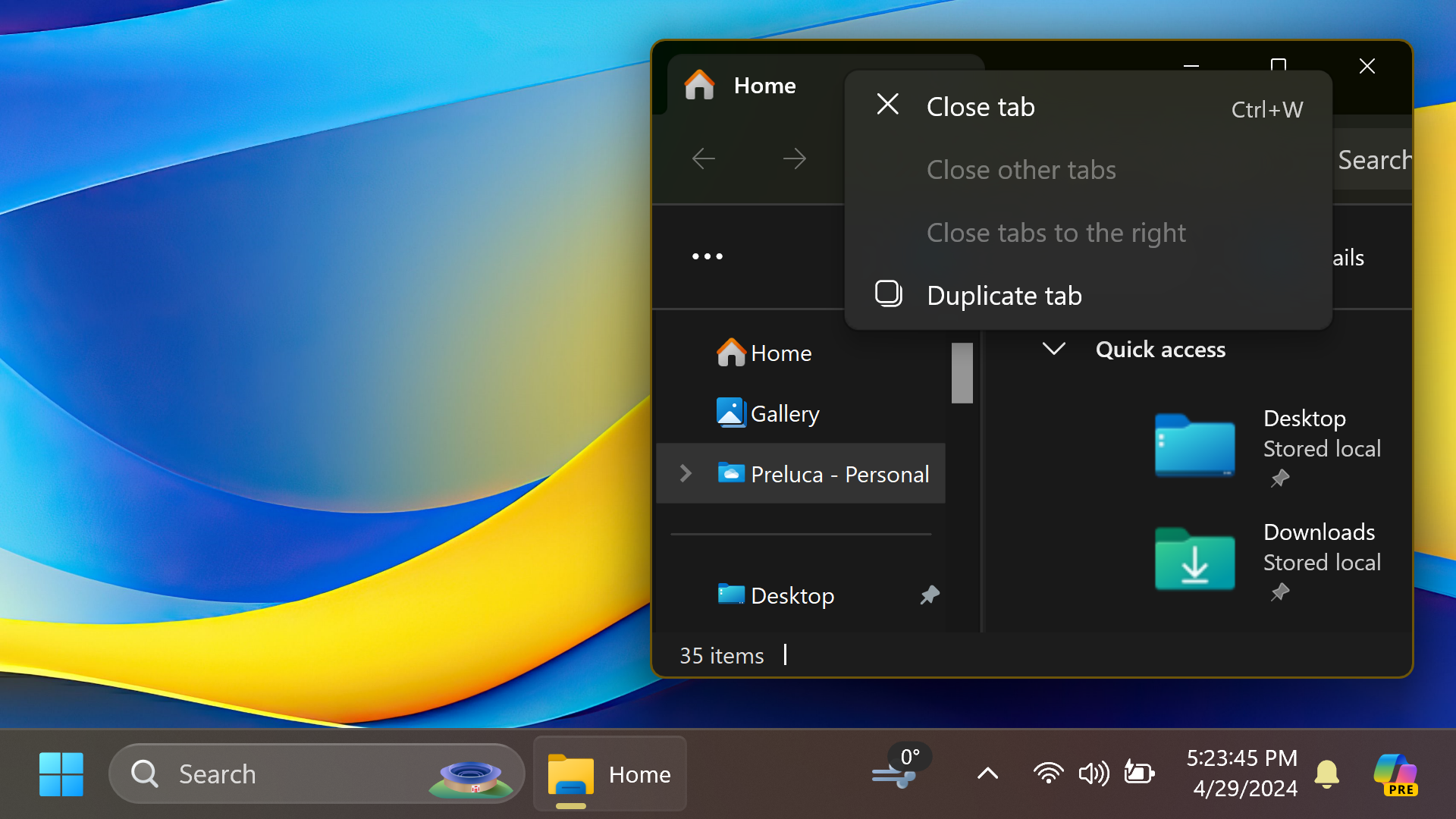Click the File Explorer Search box

click(x=1373, y=160)
